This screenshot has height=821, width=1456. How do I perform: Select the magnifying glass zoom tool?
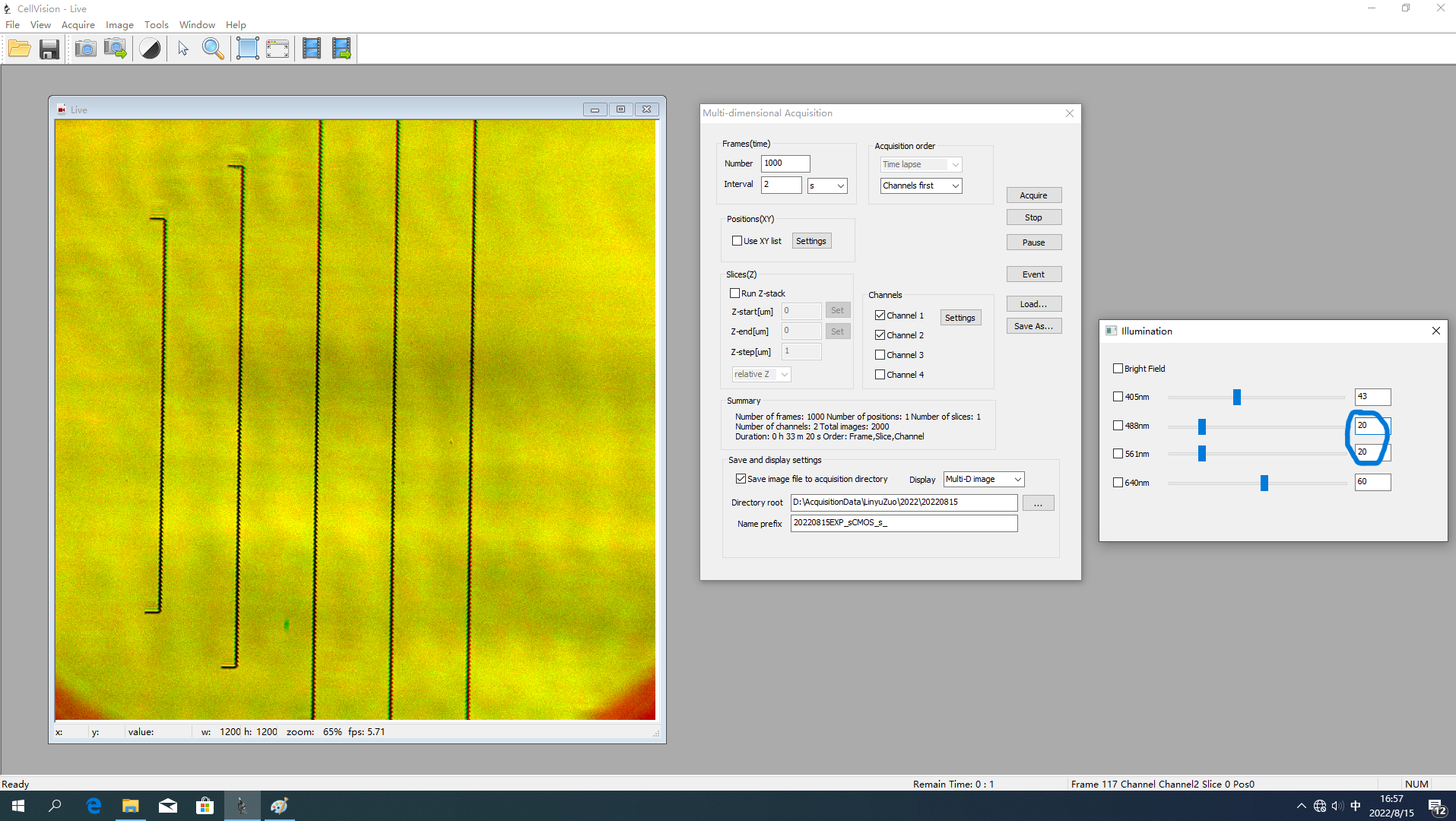pos(213,49)
